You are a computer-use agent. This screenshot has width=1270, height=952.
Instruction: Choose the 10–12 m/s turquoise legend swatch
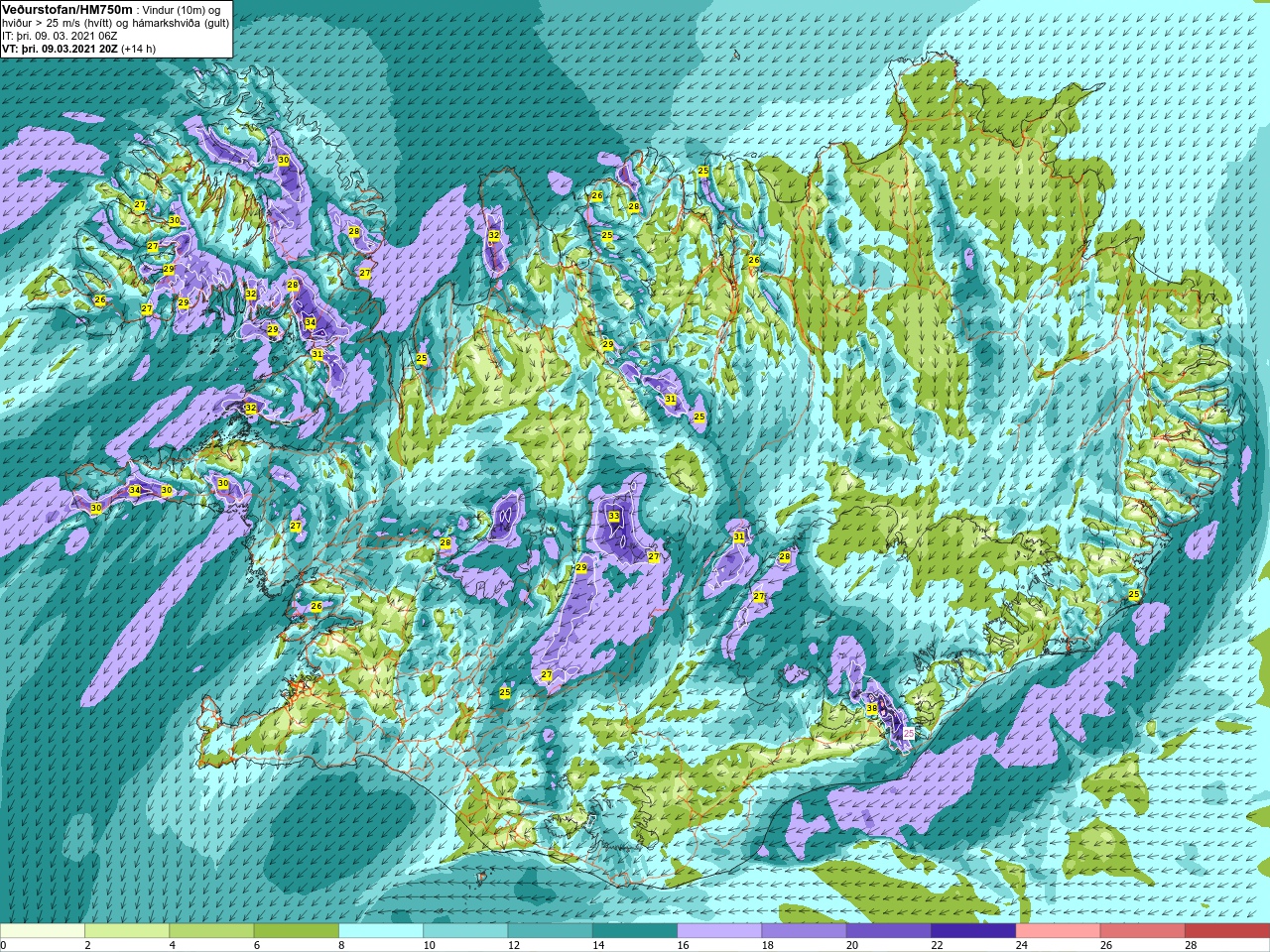coord(465,931)
